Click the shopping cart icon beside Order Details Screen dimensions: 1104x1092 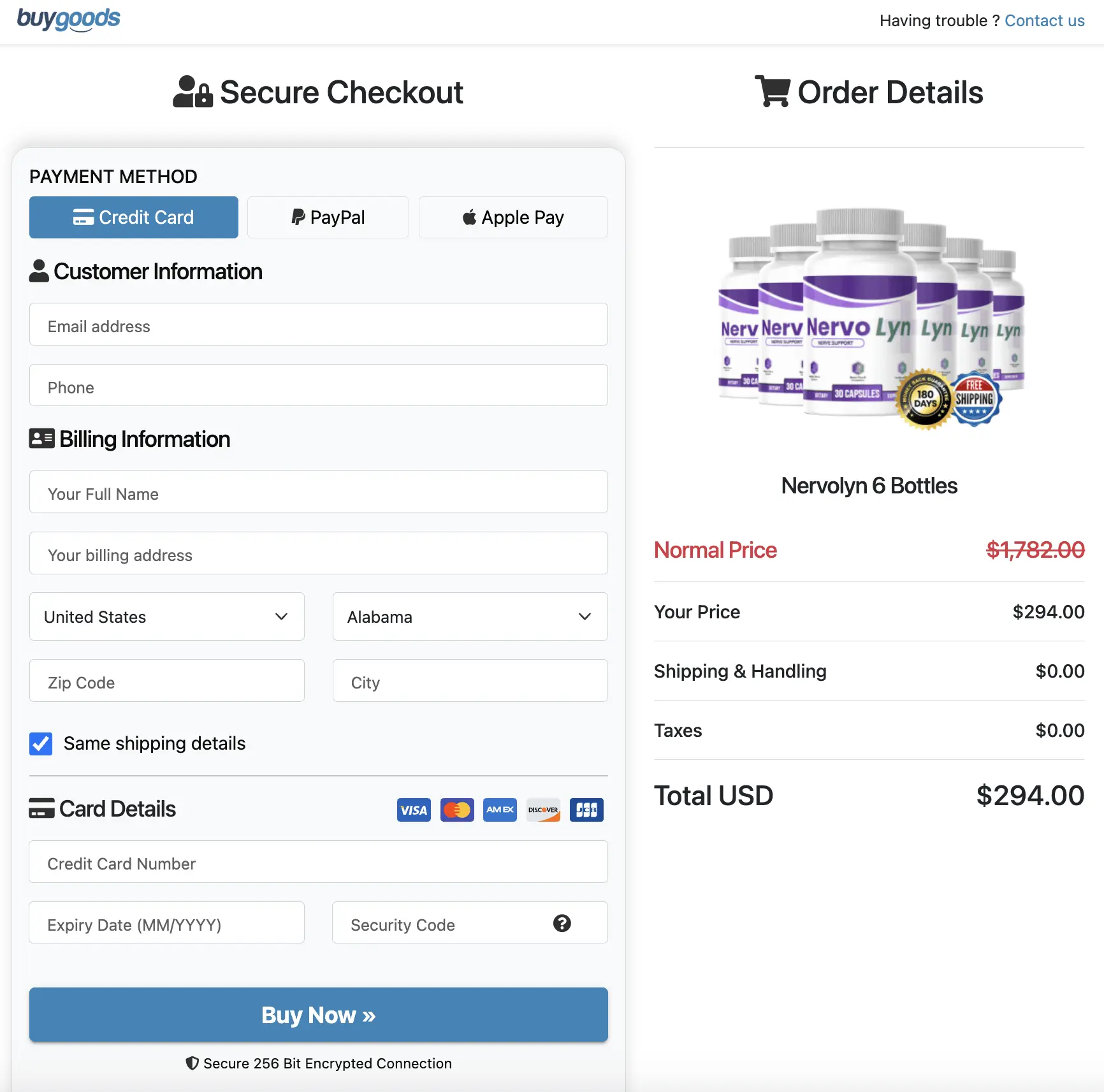772,91
